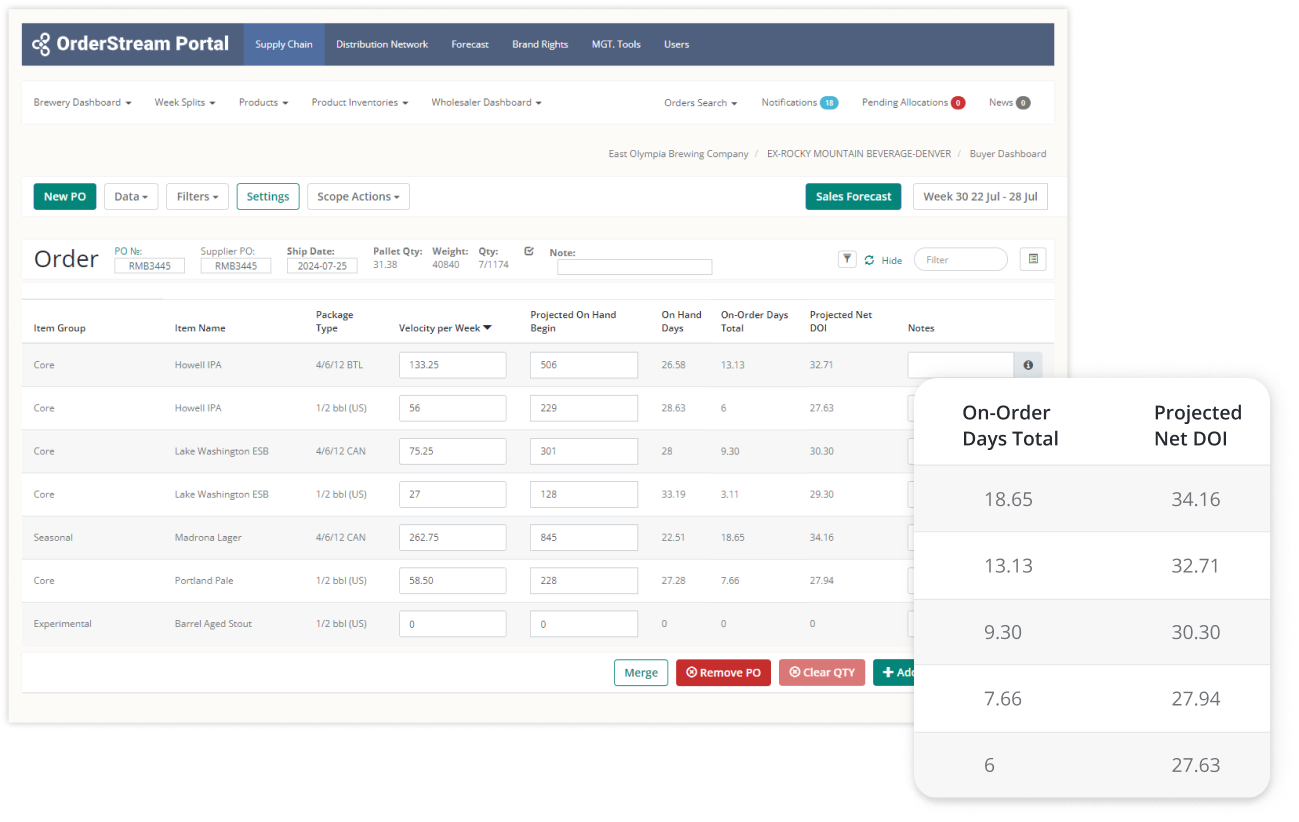1299x822 pixels.
Task: Expand the Scope Actions dropdown
Action: click(x=358, y=197)
